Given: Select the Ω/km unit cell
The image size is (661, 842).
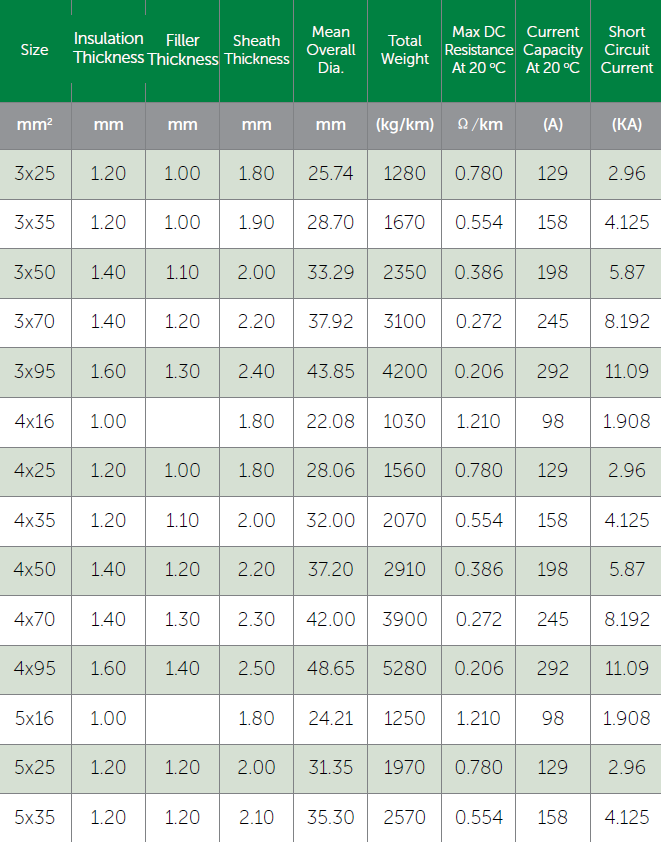Looking at the screenshot, I should (x=478, y=125).
